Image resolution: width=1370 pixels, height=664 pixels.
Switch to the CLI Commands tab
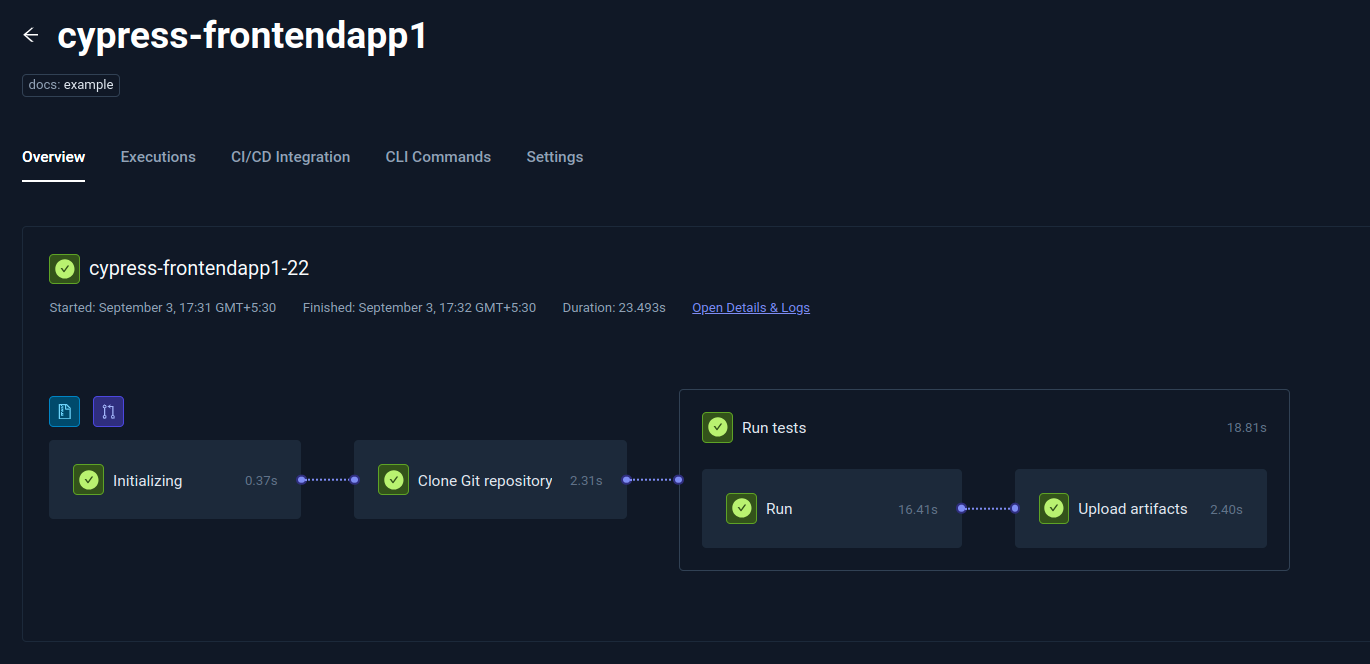pyautogui.click(x=438, y=157)
